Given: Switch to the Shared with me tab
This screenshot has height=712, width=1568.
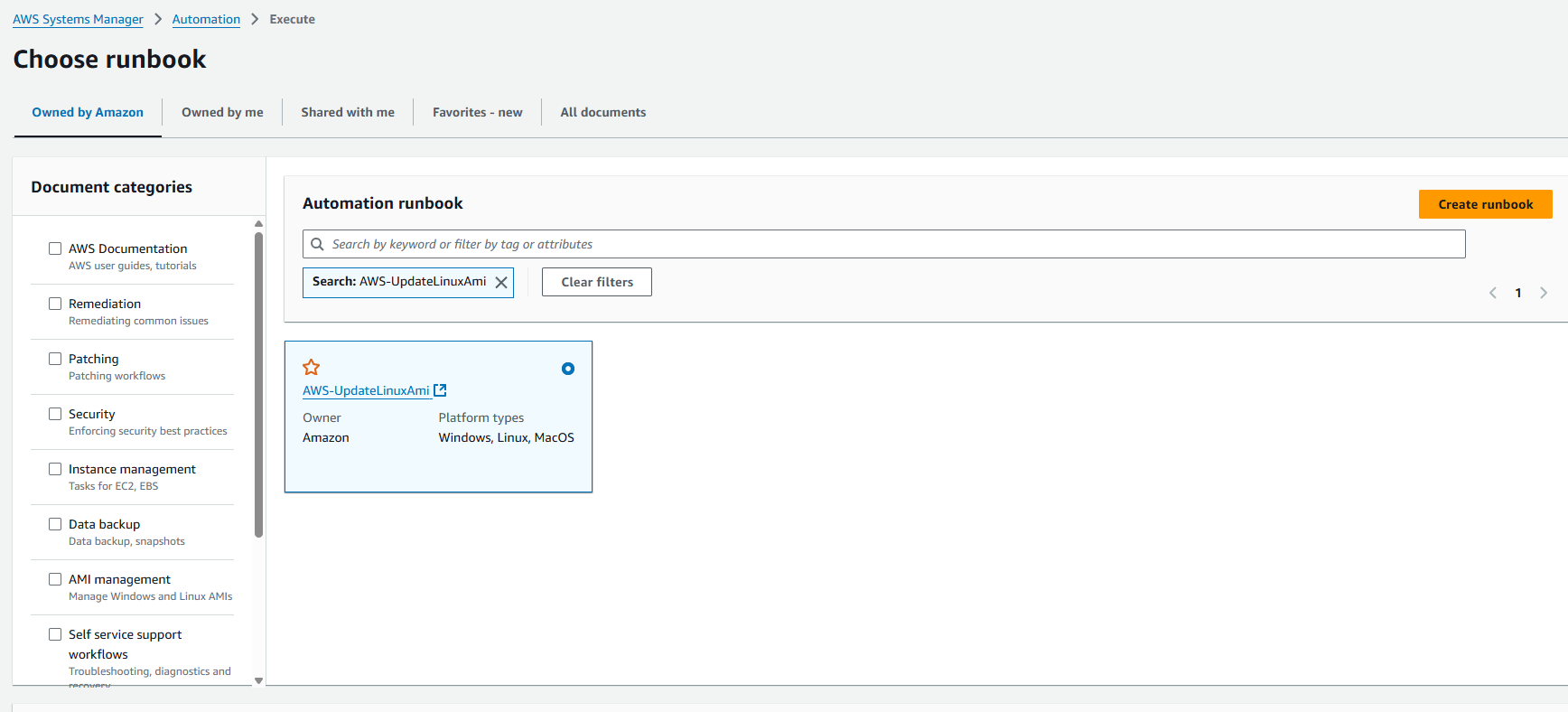Looking at the screenshot, I should click(x=348, y=112).
